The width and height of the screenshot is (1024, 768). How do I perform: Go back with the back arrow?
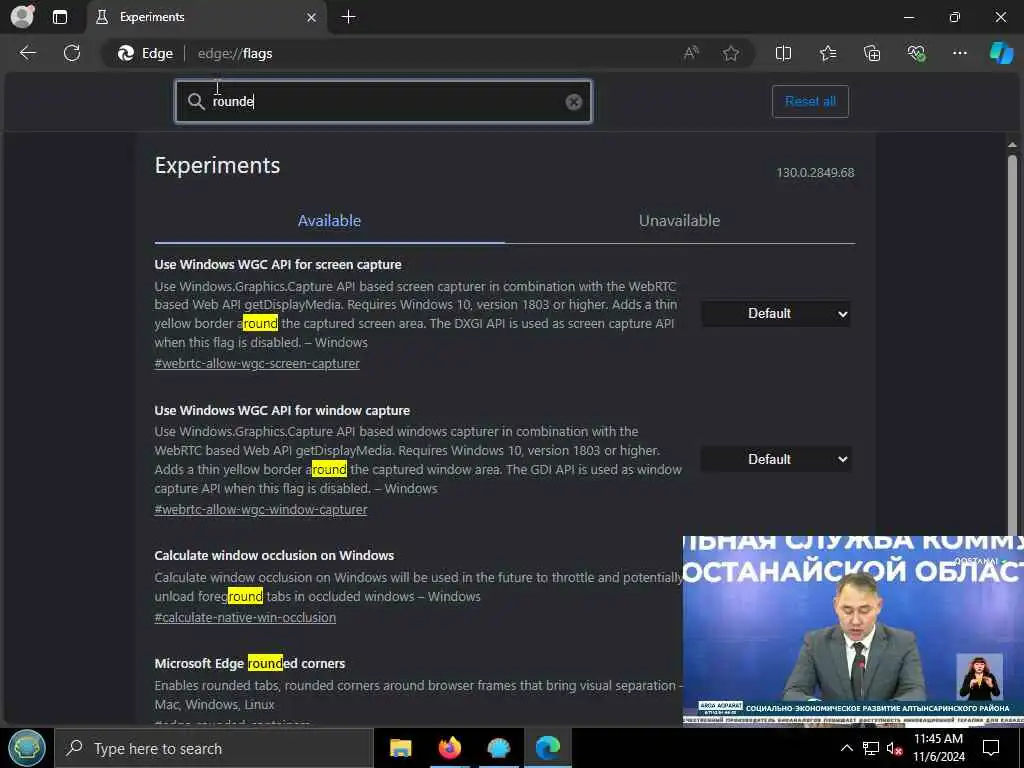coord(27,53)
